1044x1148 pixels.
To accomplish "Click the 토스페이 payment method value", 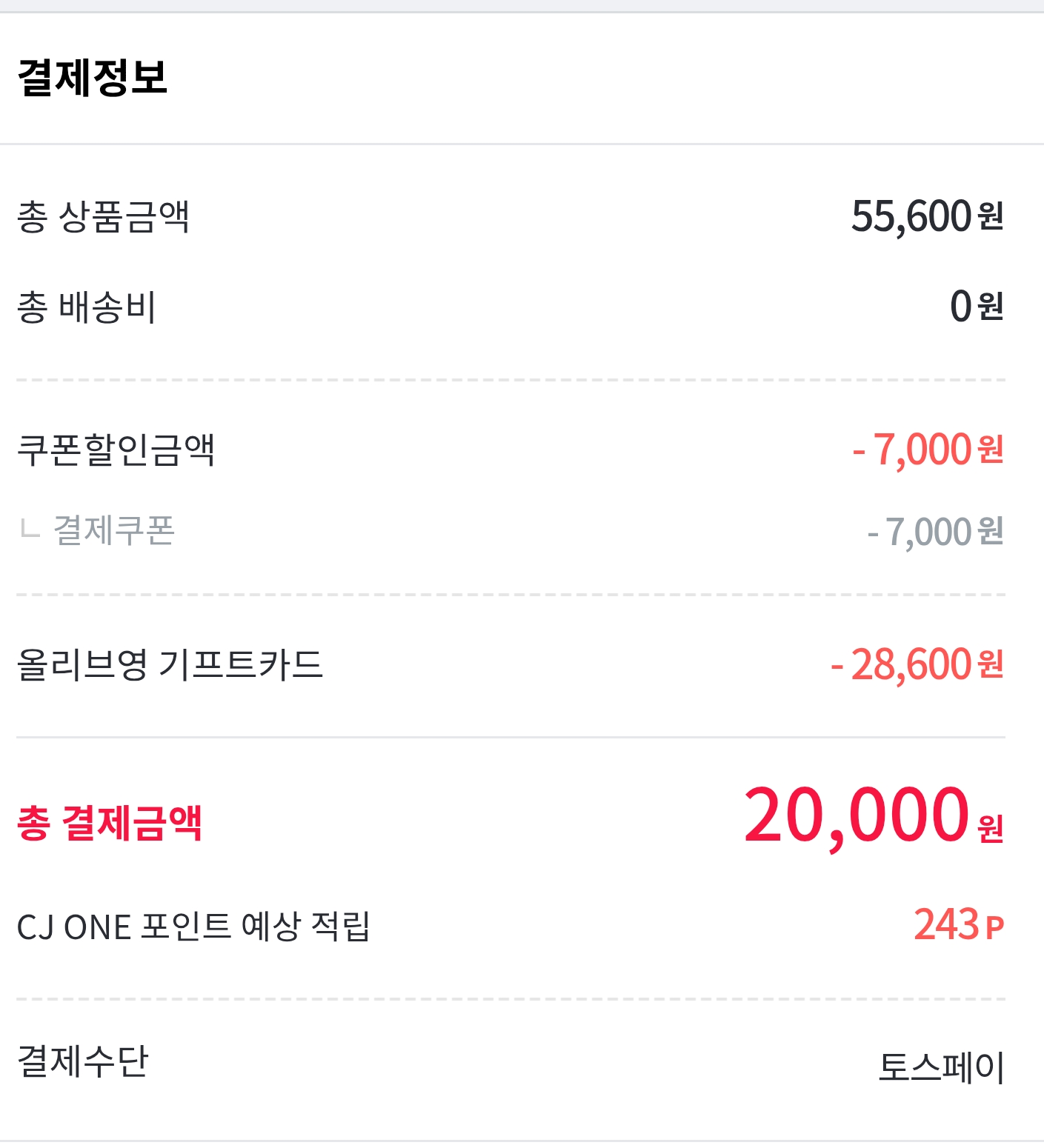I will coord(941,1067).
